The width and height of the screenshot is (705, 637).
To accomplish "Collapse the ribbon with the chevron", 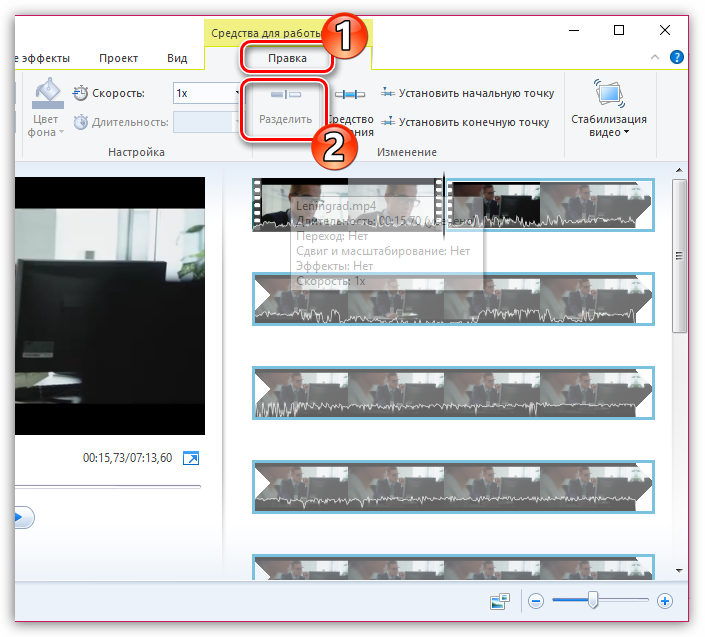I will (x=655, y=57).
